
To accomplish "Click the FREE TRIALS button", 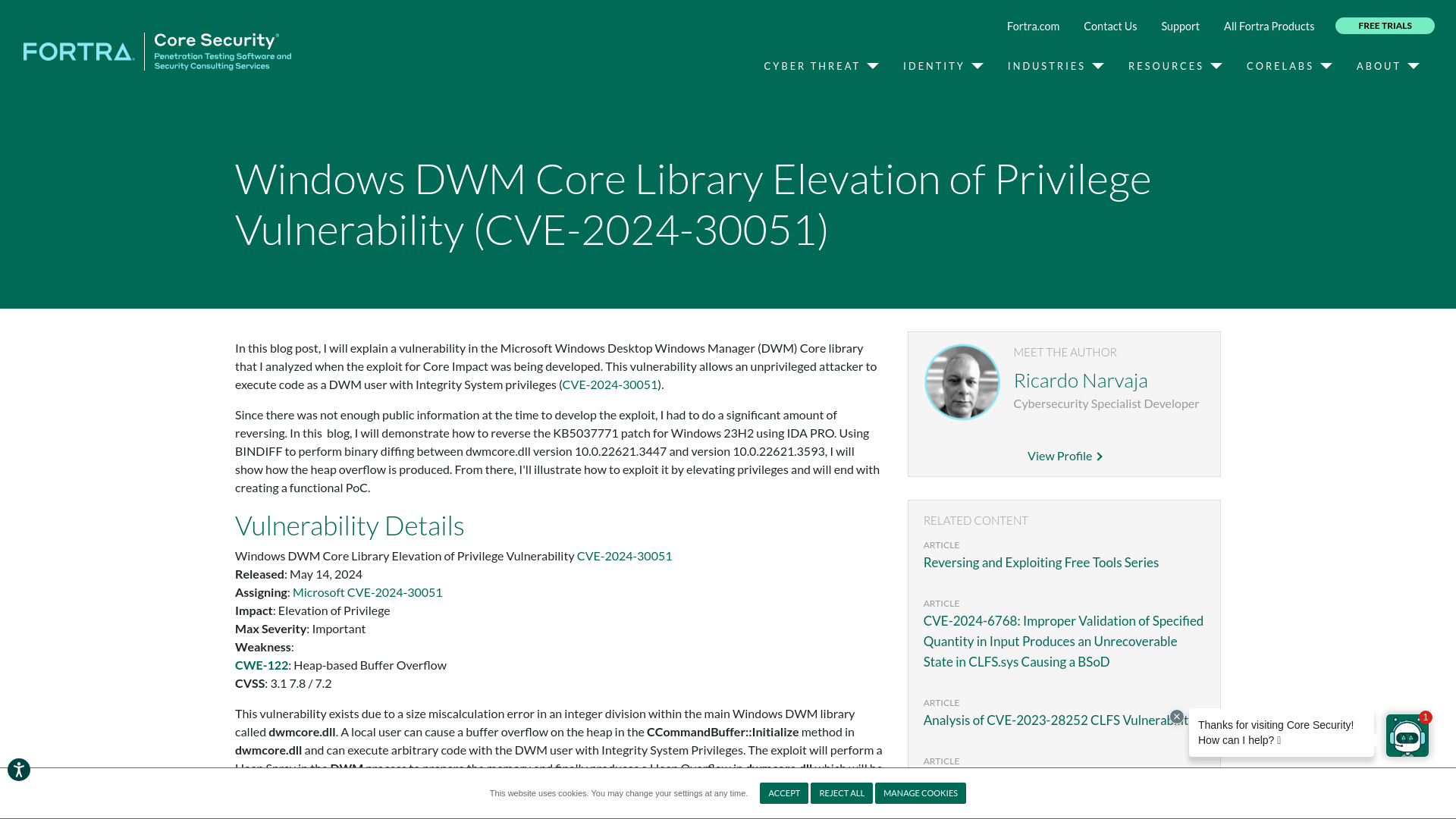I will pyautogui.click(x=1385, y=25).
